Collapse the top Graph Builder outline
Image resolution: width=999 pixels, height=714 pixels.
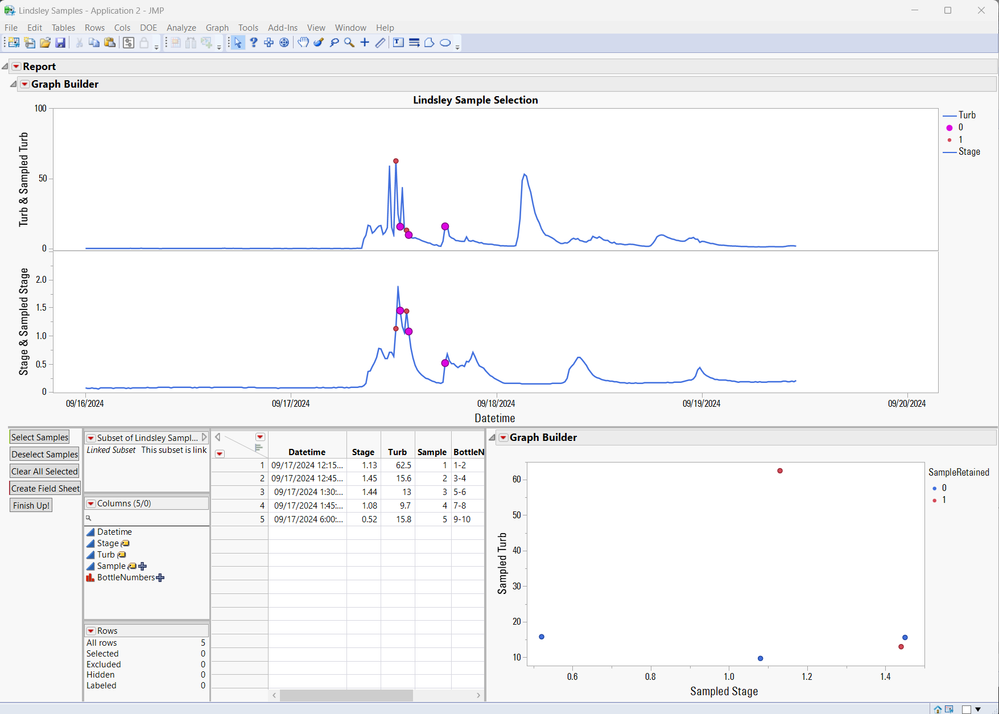click(14, 85)
